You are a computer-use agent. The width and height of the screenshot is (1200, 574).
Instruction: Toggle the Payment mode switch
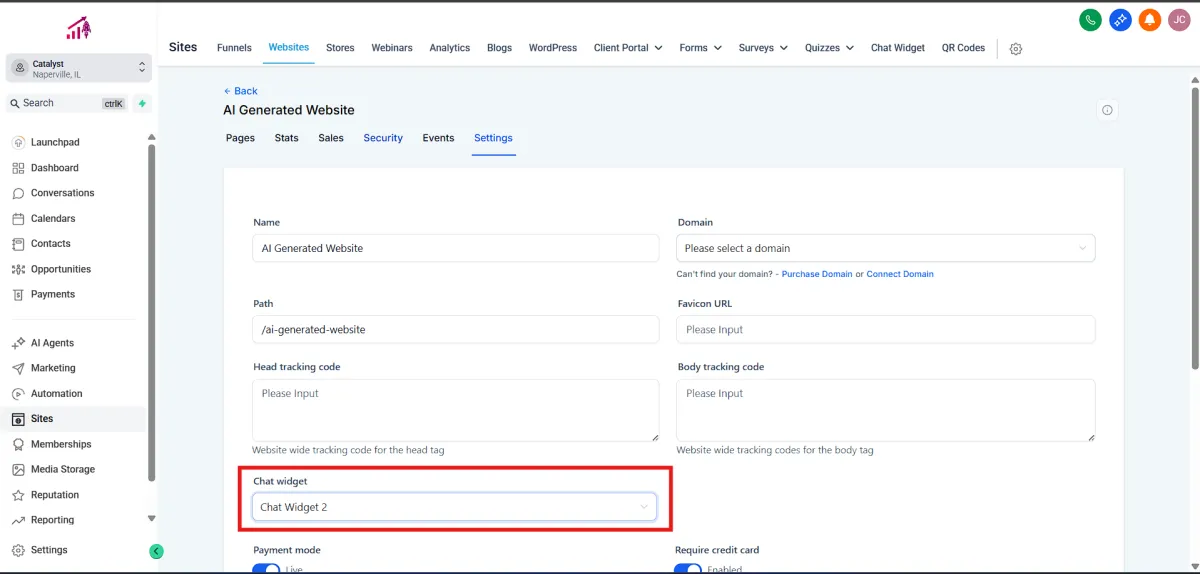click(266, 568)
